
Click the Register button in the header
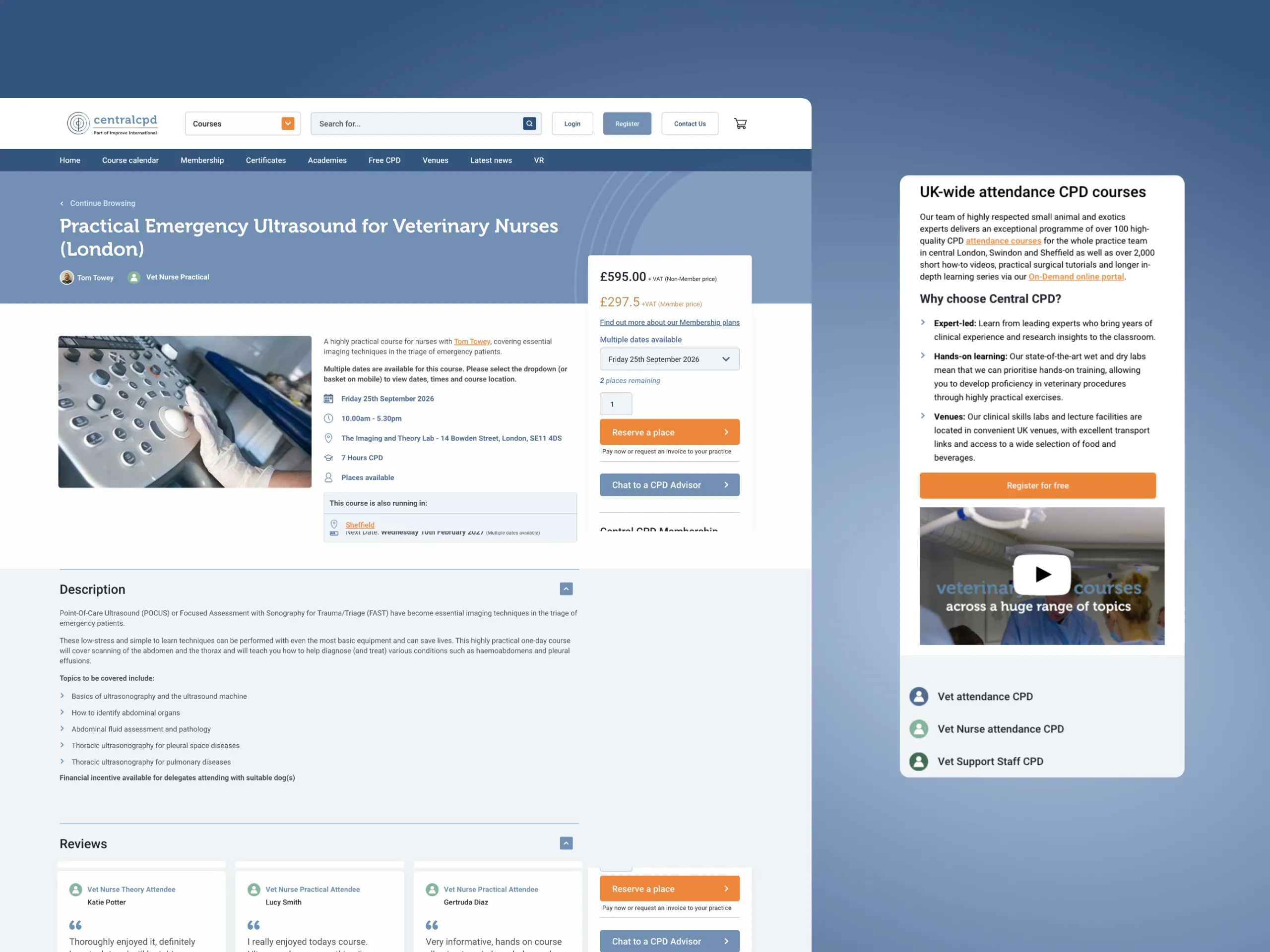click(x=627, y=123)
